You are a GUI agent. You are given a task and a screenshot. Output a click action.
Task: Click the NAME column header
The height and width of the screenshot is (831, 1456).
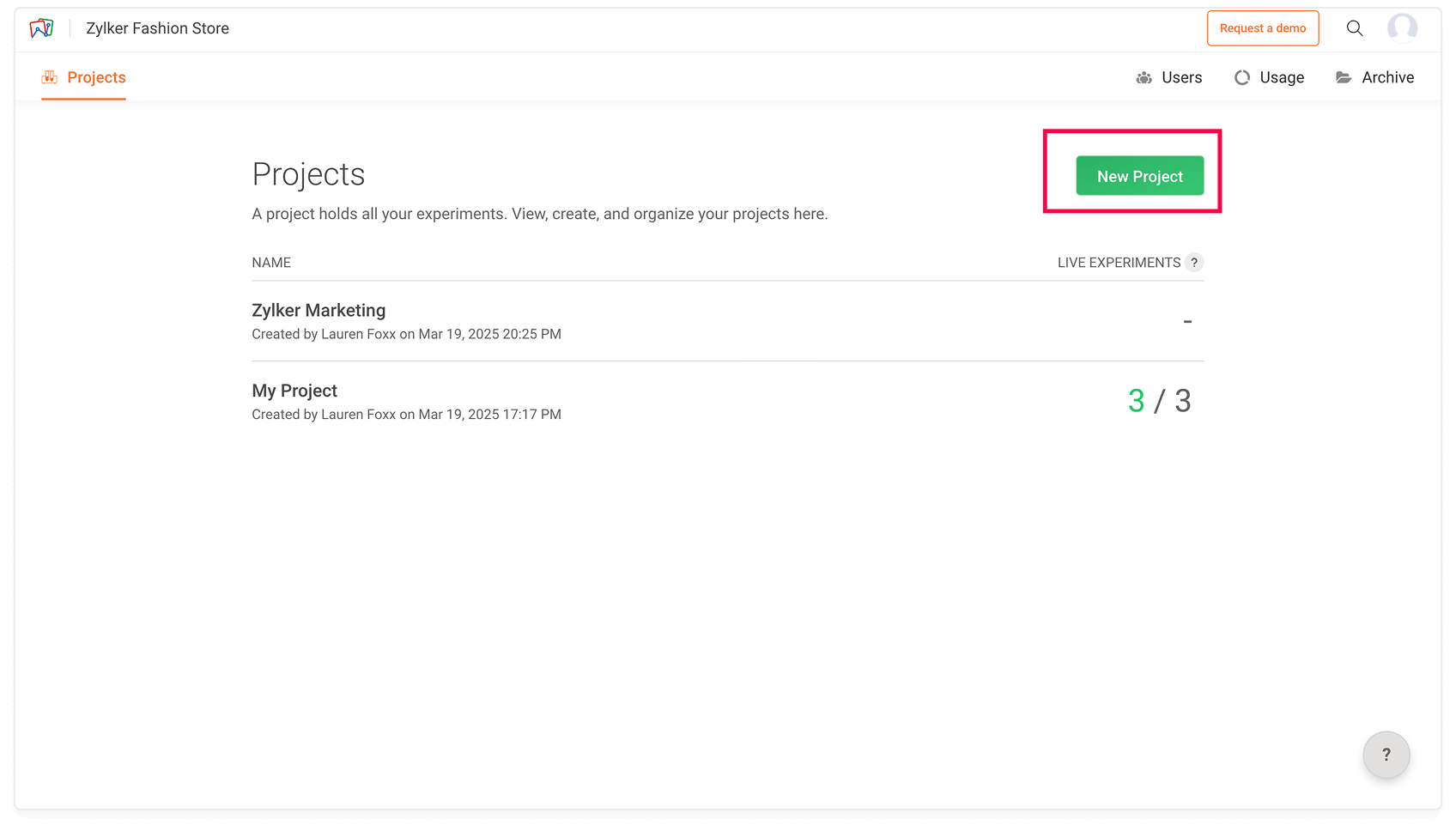[271, 263]
